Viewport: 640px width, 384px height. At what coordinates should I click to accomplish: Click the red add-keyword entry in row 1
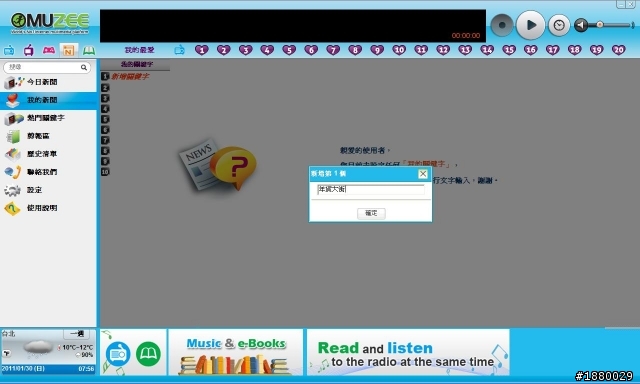(x=130, y=76)
